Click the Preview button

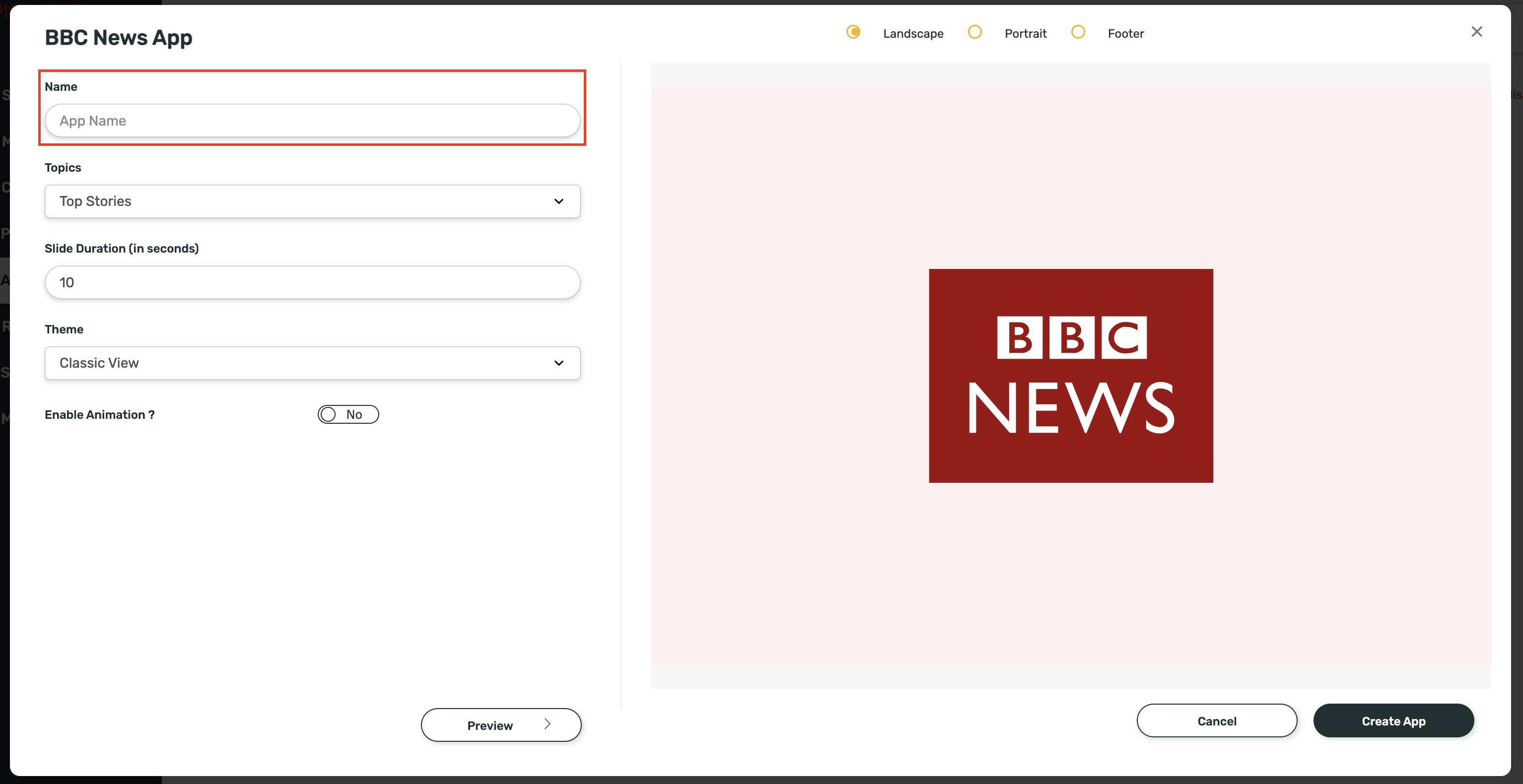[501, 725]
